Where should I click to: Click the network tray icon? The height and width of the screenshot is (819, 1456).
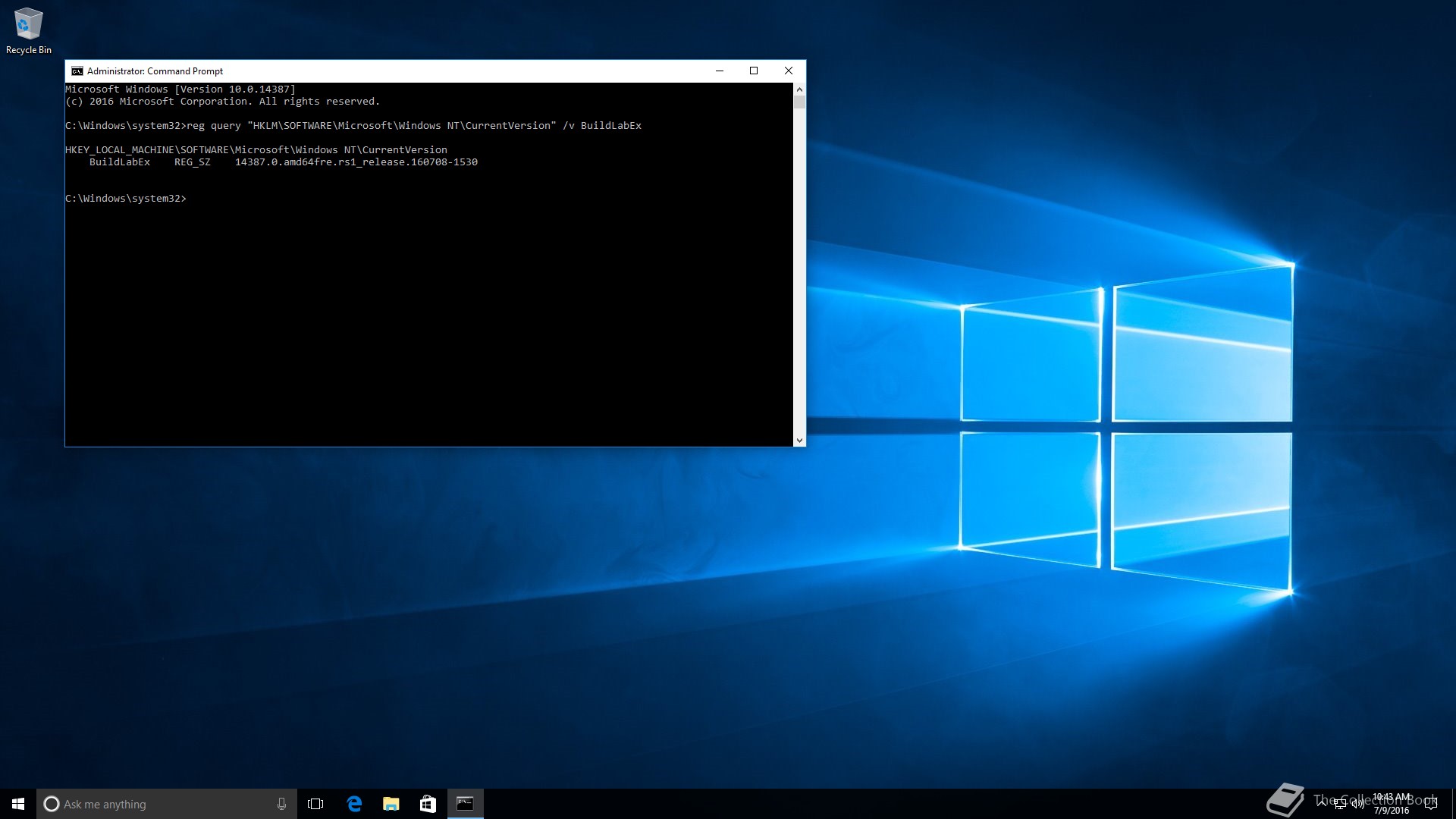pos(1340,804)
